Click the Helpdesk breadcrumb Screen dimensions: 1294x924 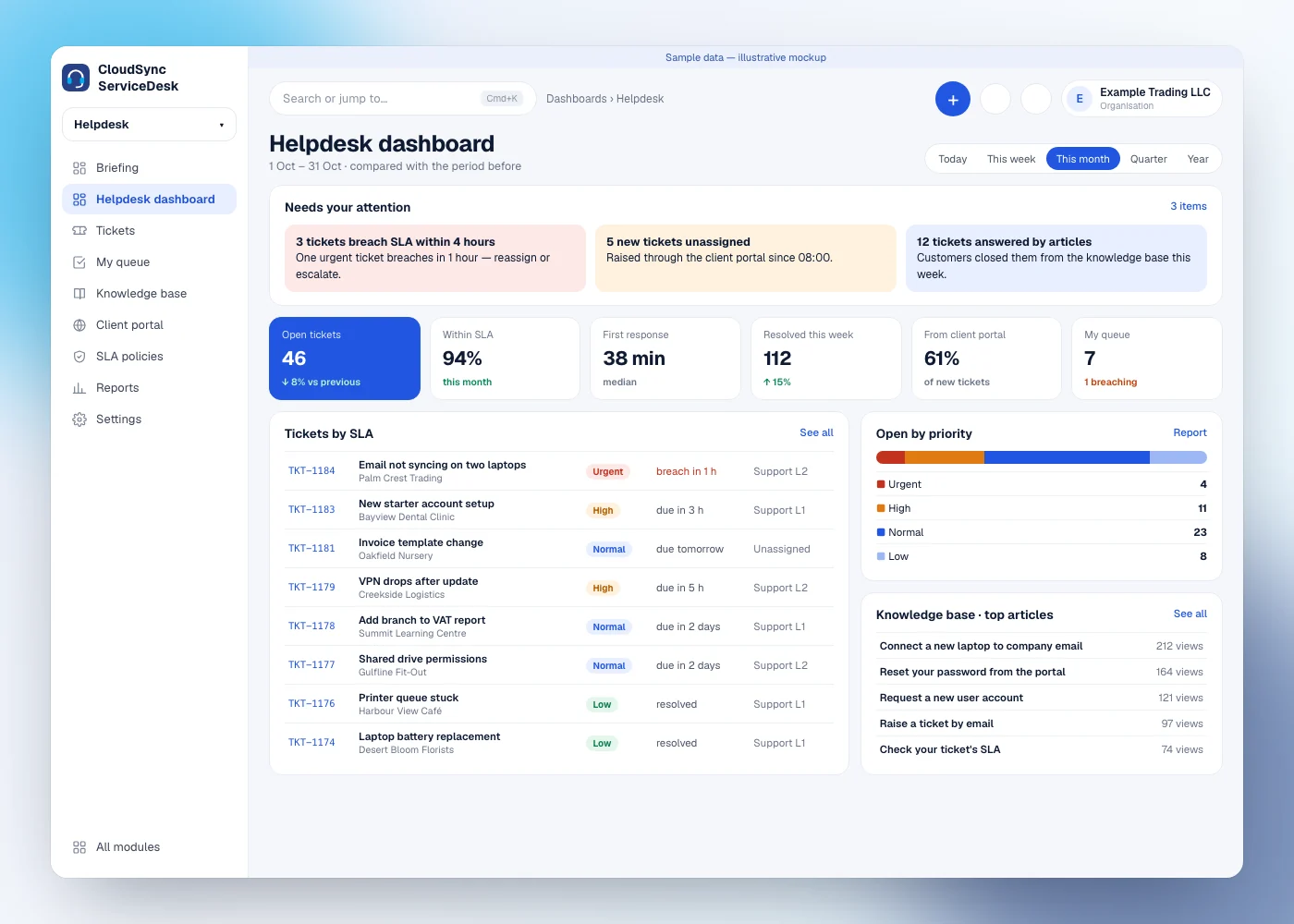(x=640, y=99)
